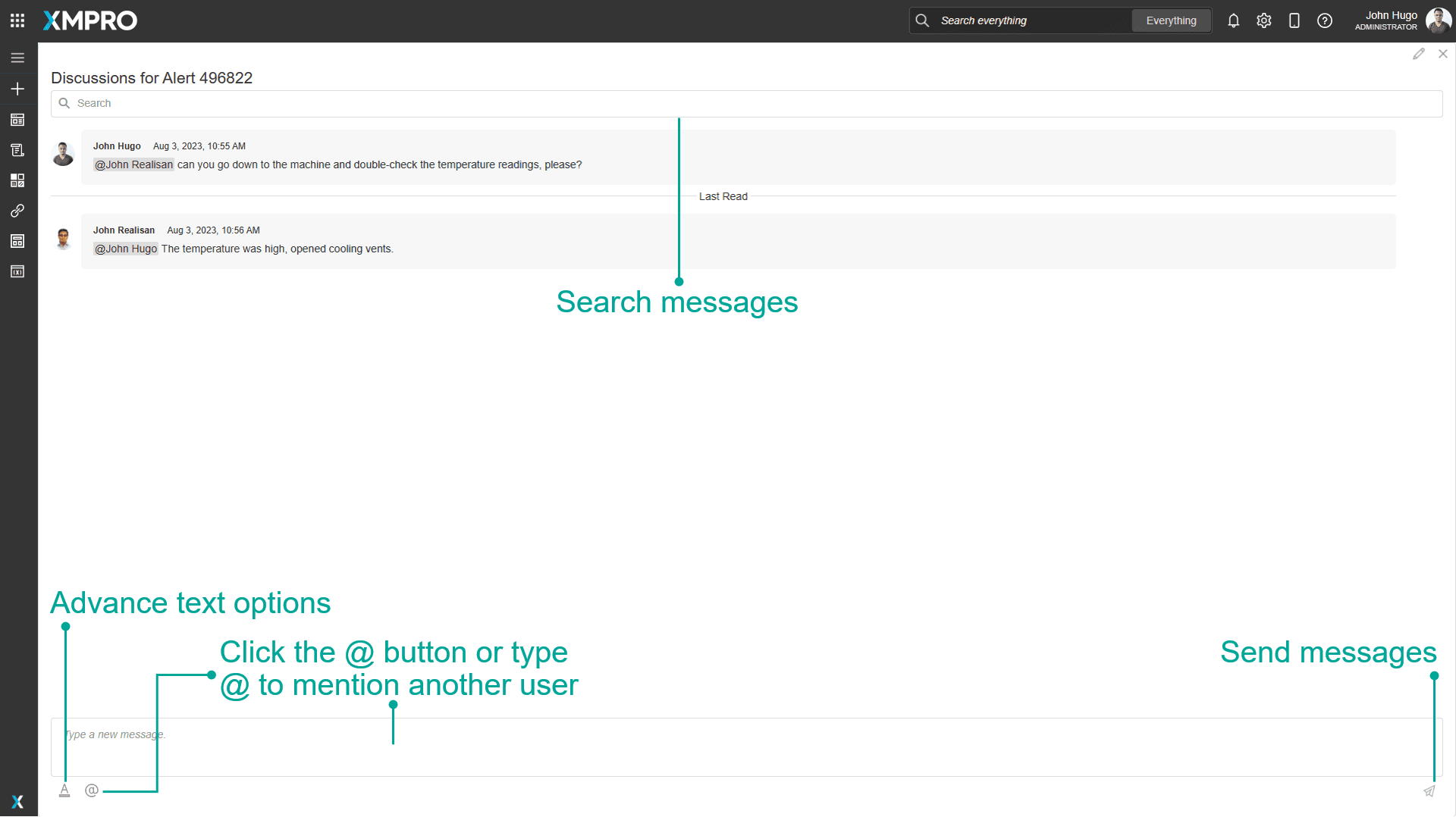The height and width of the screenshot is (817, 1456).
Task: Open the settings gear in the top bar
Action: pos(1263,20)
